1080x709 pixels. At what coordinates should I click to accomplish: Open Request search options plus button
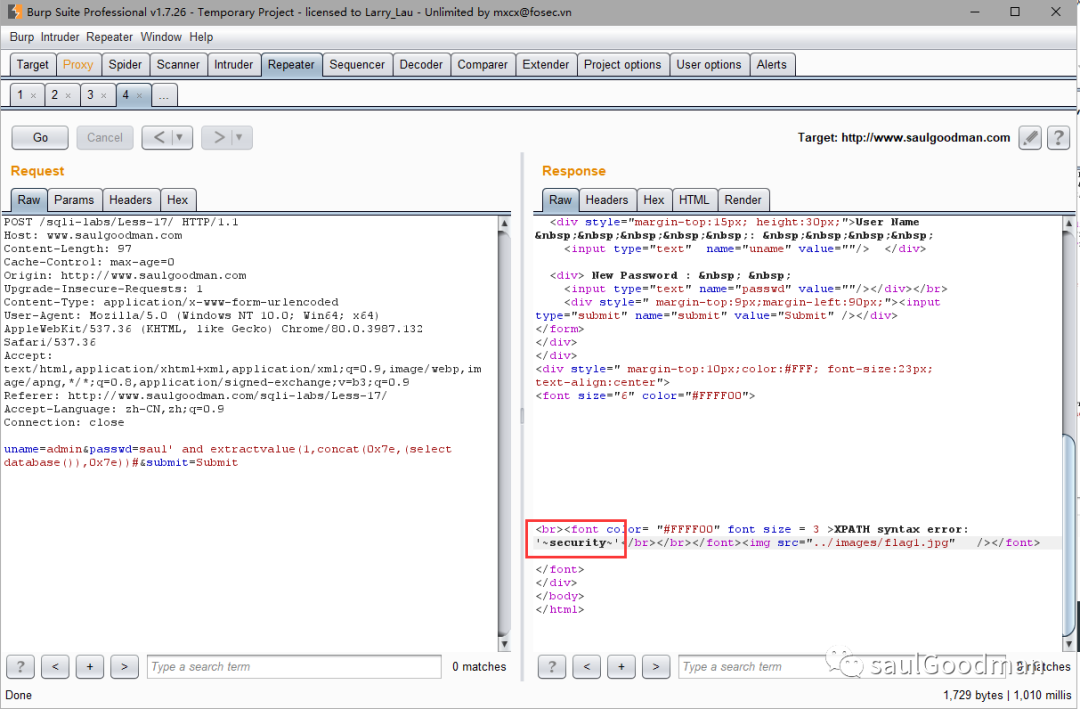(90, 667)
